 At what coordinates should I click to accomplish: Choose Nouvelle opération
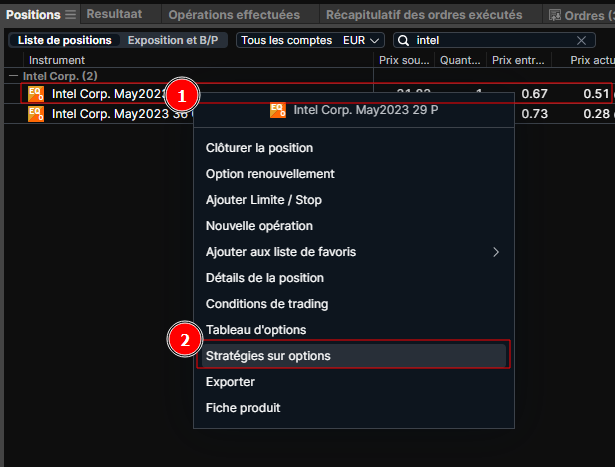[354, 226]
